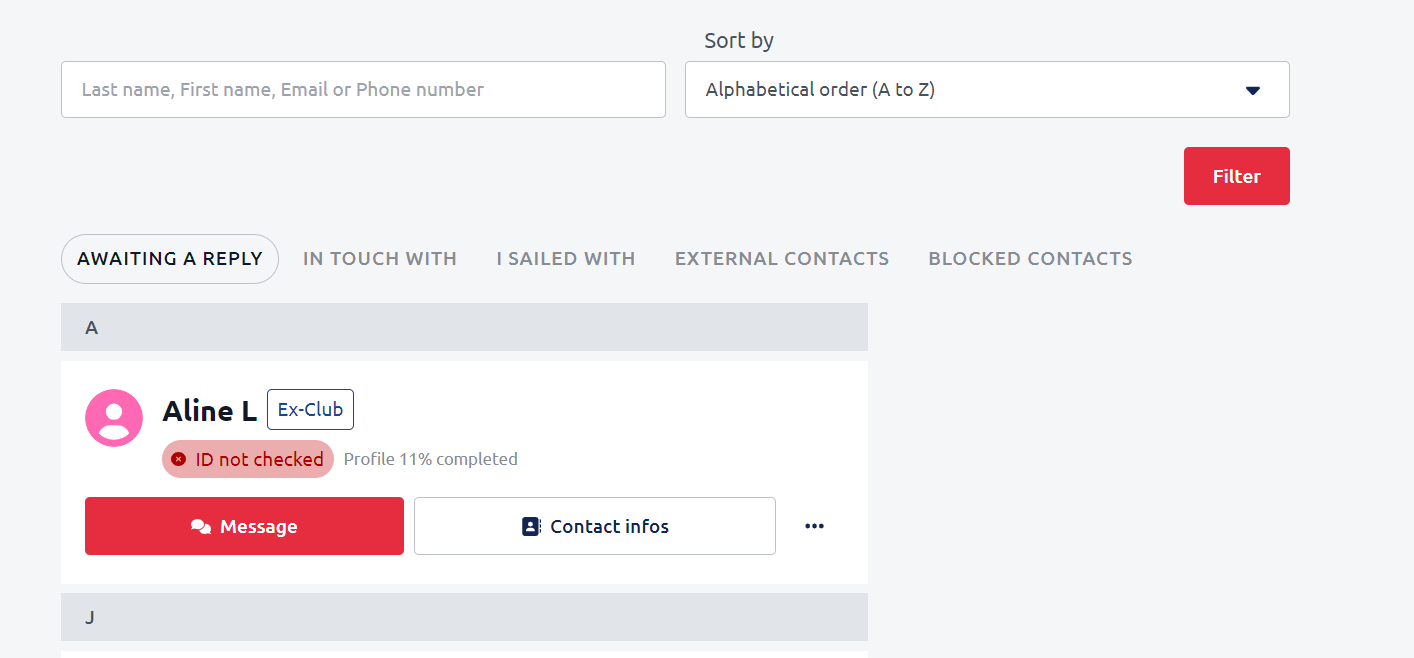View the Blocked Contacts tab
This screenshot has height=658, width=1414.
[1030, 259]
